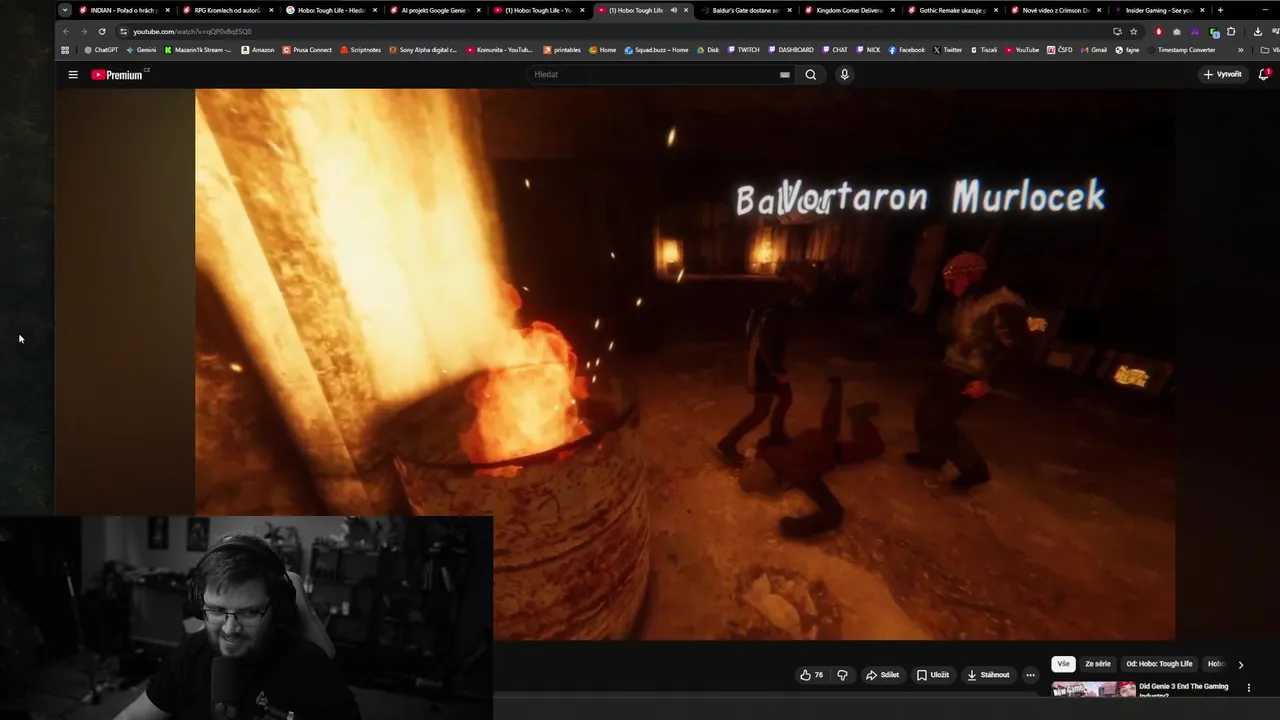Image resolution: width=1280 pixels, height=720 pixels.
Task: Click the camera screenshot extension icon
Action: [x=1176, y=32]
